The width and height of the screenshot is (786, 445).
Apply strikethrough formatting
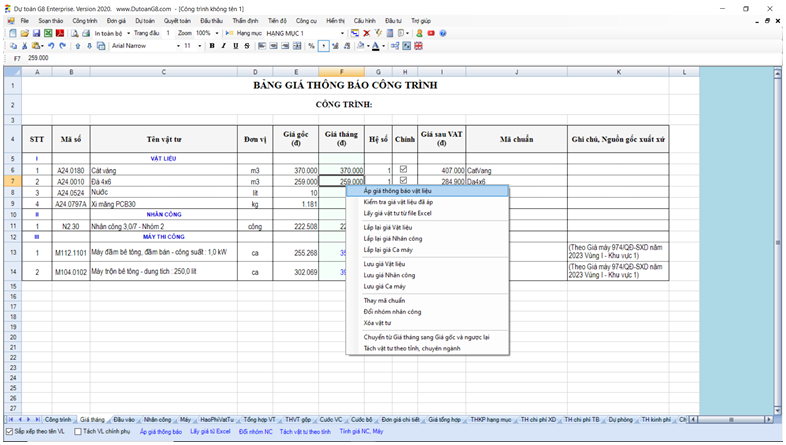coord(247,46)
